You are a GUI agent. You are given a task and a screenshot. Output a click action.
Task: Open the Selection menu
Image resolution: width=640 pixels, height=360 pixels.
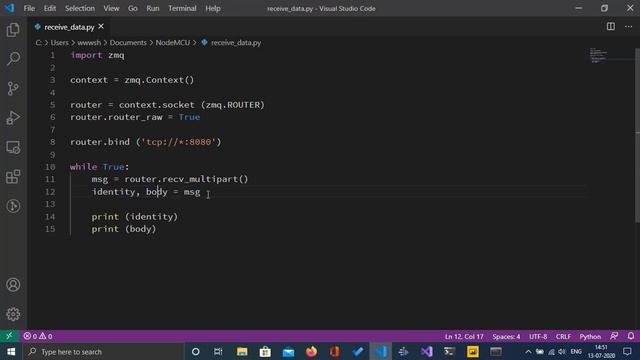[x=80, y=8]
